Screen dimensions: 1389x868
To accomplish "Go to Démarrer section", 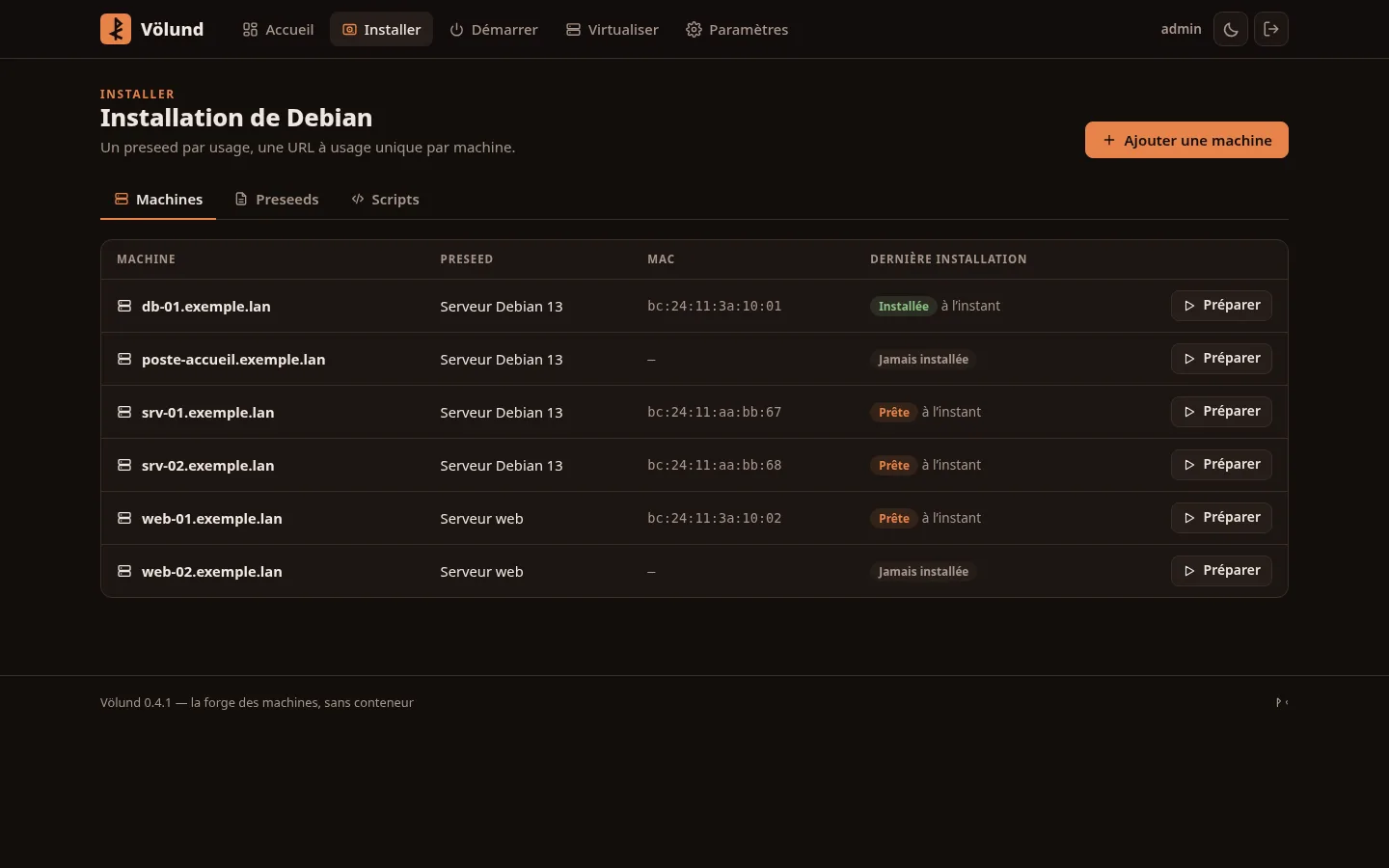I will pos(494,30).
